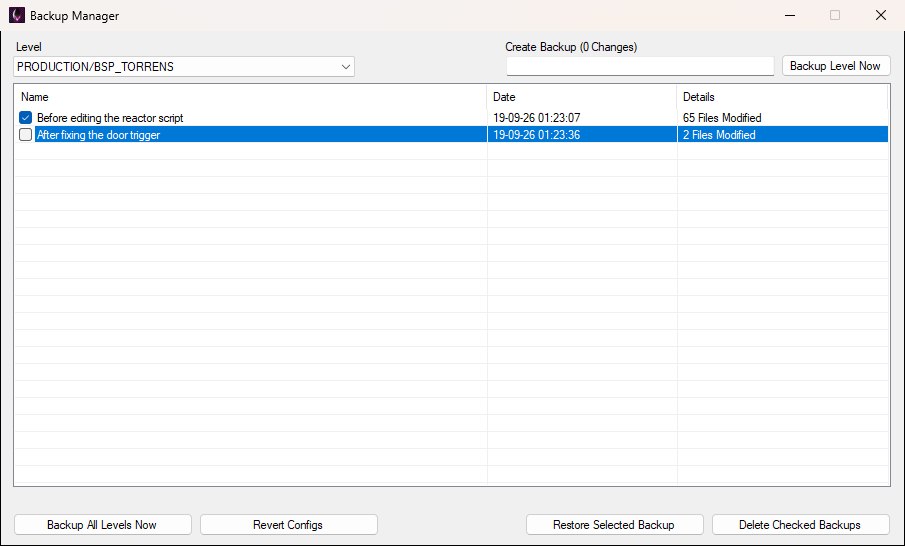
Task: Click Backup All Levels Now button
Action: (102, 525)
